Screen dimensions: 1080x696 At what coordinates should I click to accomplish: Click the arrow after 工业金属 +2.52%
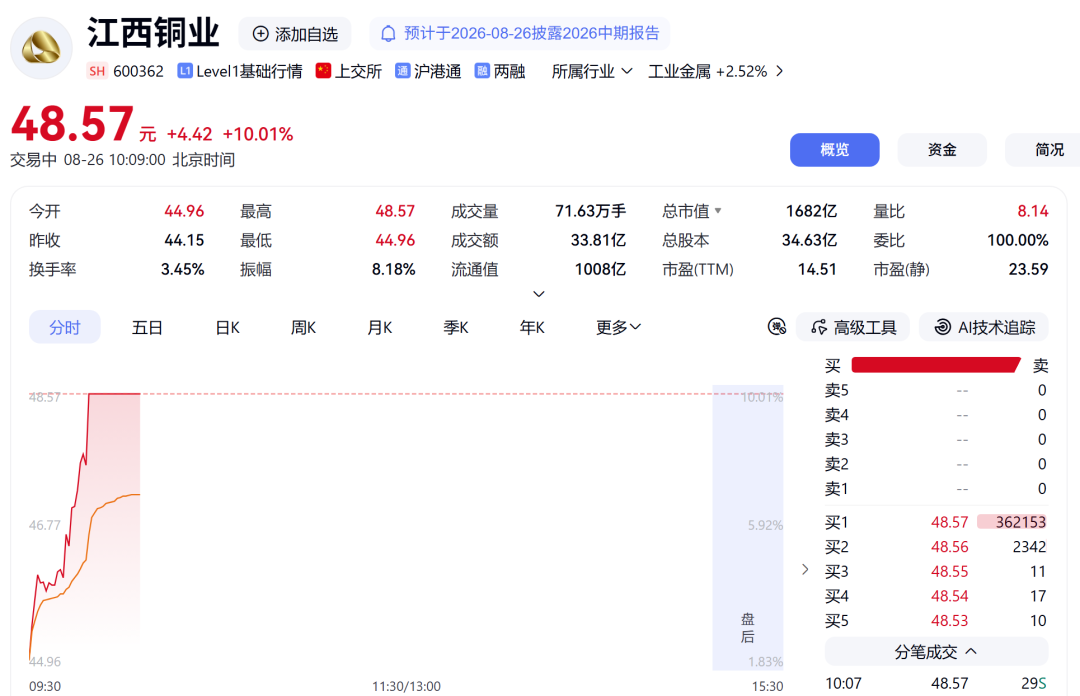[x=779, y=71]
